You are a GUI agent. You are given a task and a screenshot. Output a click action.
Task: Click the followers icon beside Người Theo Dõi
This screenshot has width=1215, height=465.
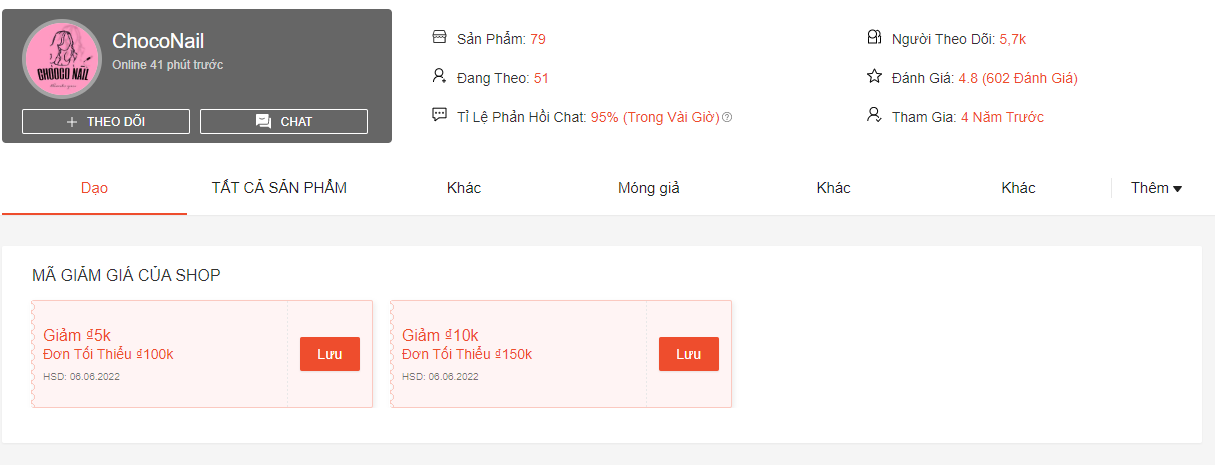tap(874, 38)
